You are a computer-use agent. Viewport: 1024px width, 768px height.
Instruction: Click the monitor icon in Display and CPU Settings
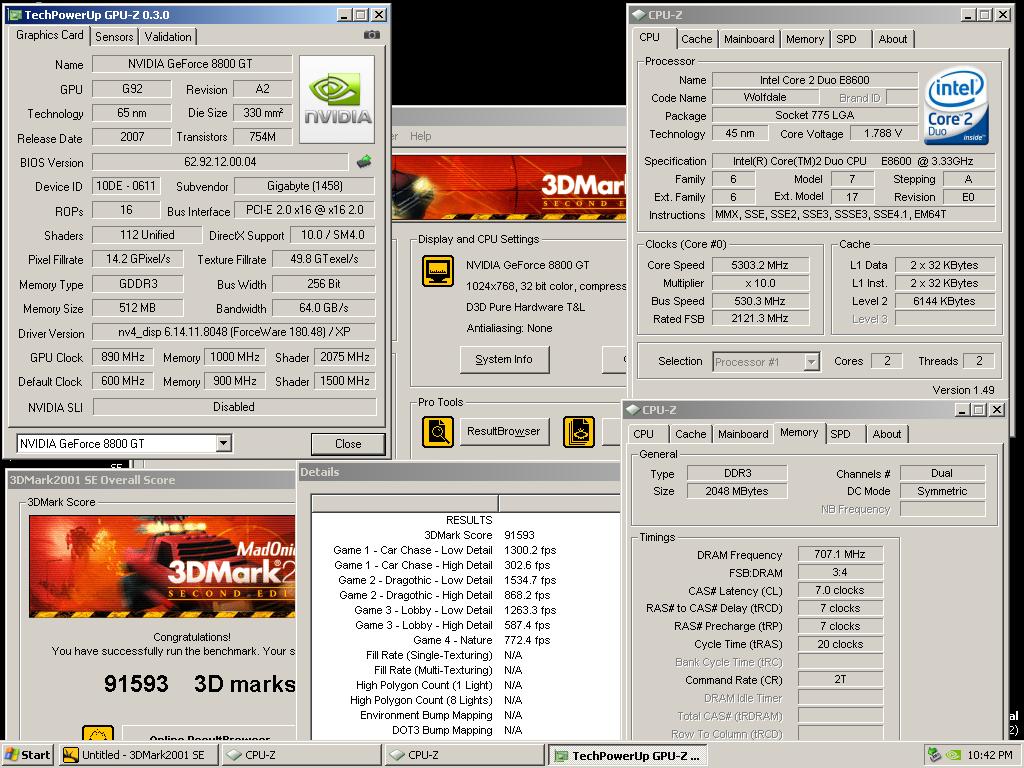(x=438, y=270)
